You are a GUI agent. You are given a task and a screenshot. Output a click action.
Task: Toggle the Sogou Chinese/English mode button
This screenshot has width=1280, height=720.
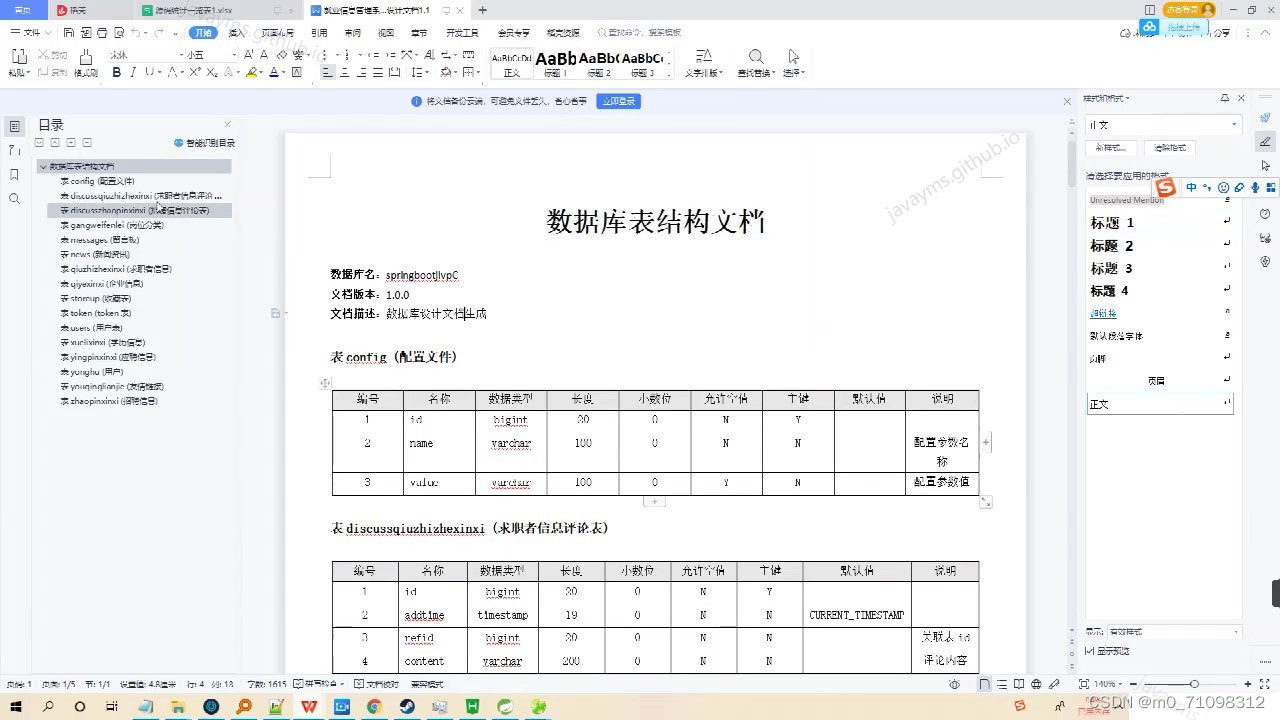tap(1191, 187)
